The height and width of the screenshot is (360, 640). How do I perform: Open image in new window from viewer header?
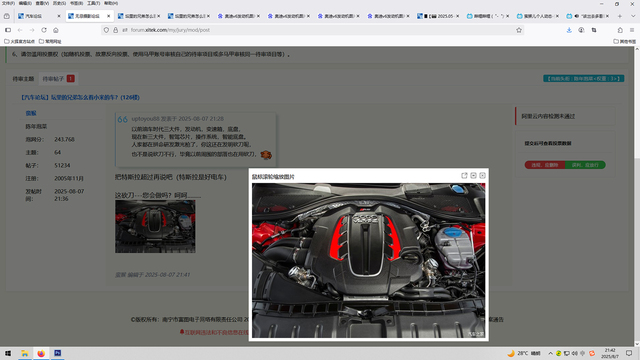coord(464,176)
